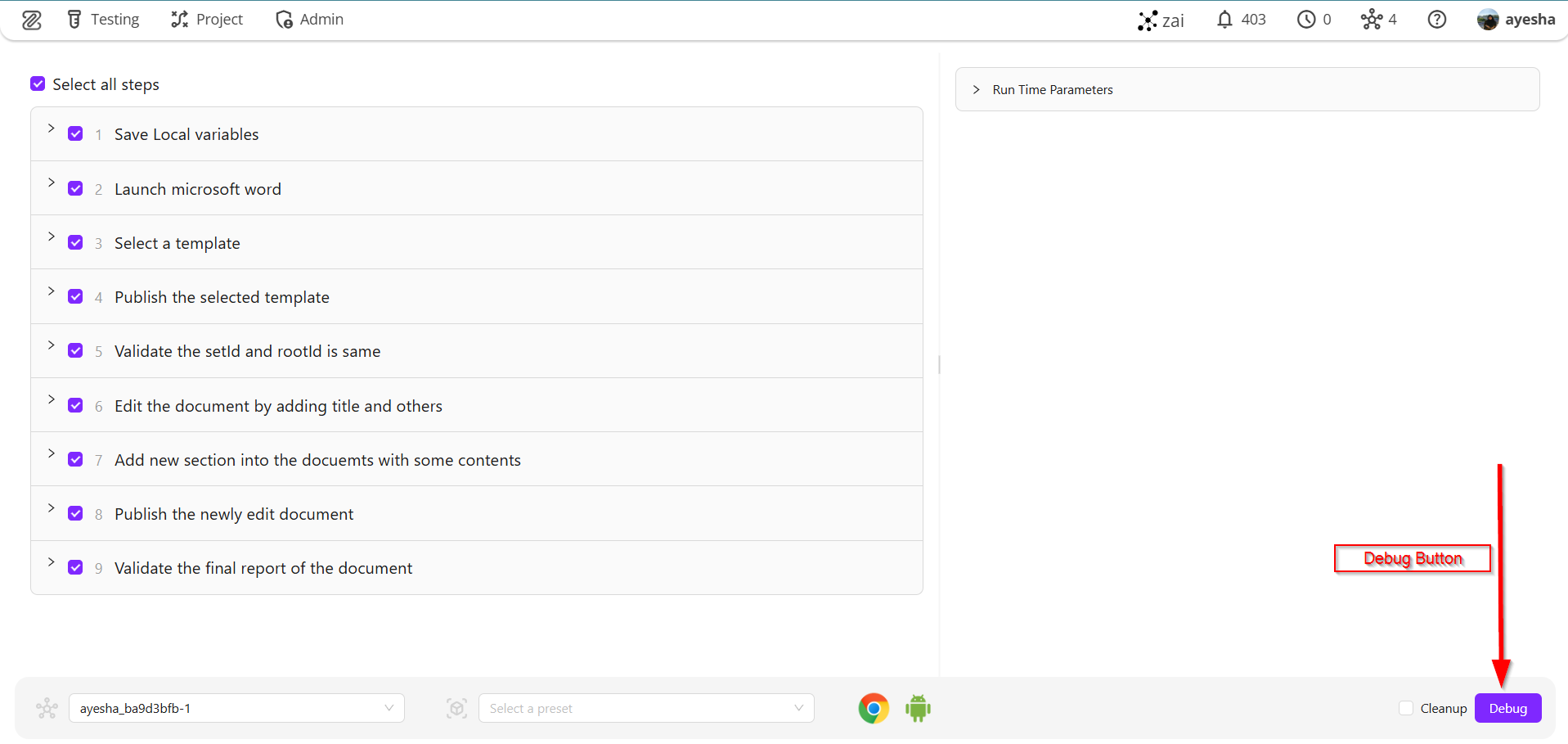1568x744 pixels.
Task: Click the Debug button
Action: coord(1507,708)
